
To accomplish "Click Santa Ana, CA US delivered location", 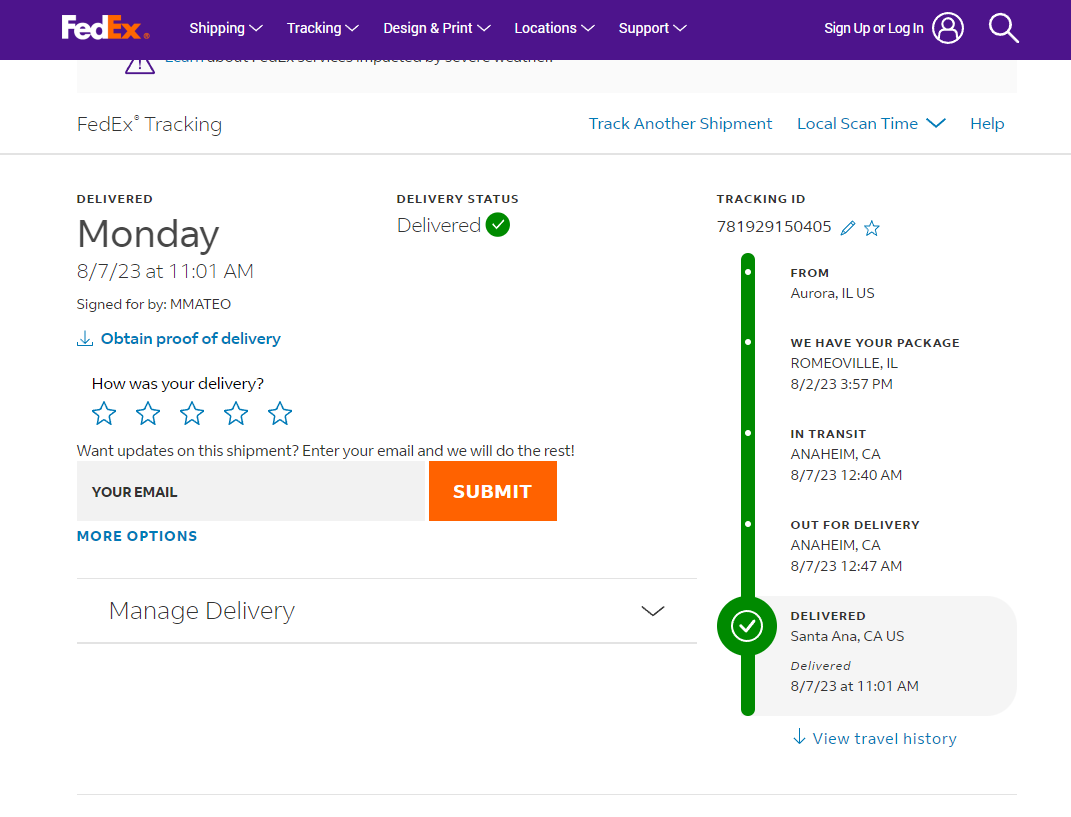I will tap(847, 636).
